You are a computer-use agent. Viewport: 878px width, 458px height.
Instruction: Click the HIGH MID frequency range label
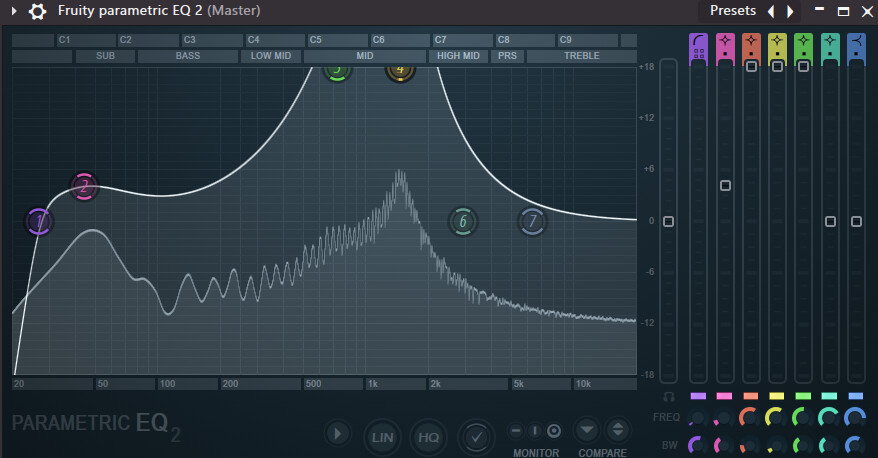coord(458,56)
